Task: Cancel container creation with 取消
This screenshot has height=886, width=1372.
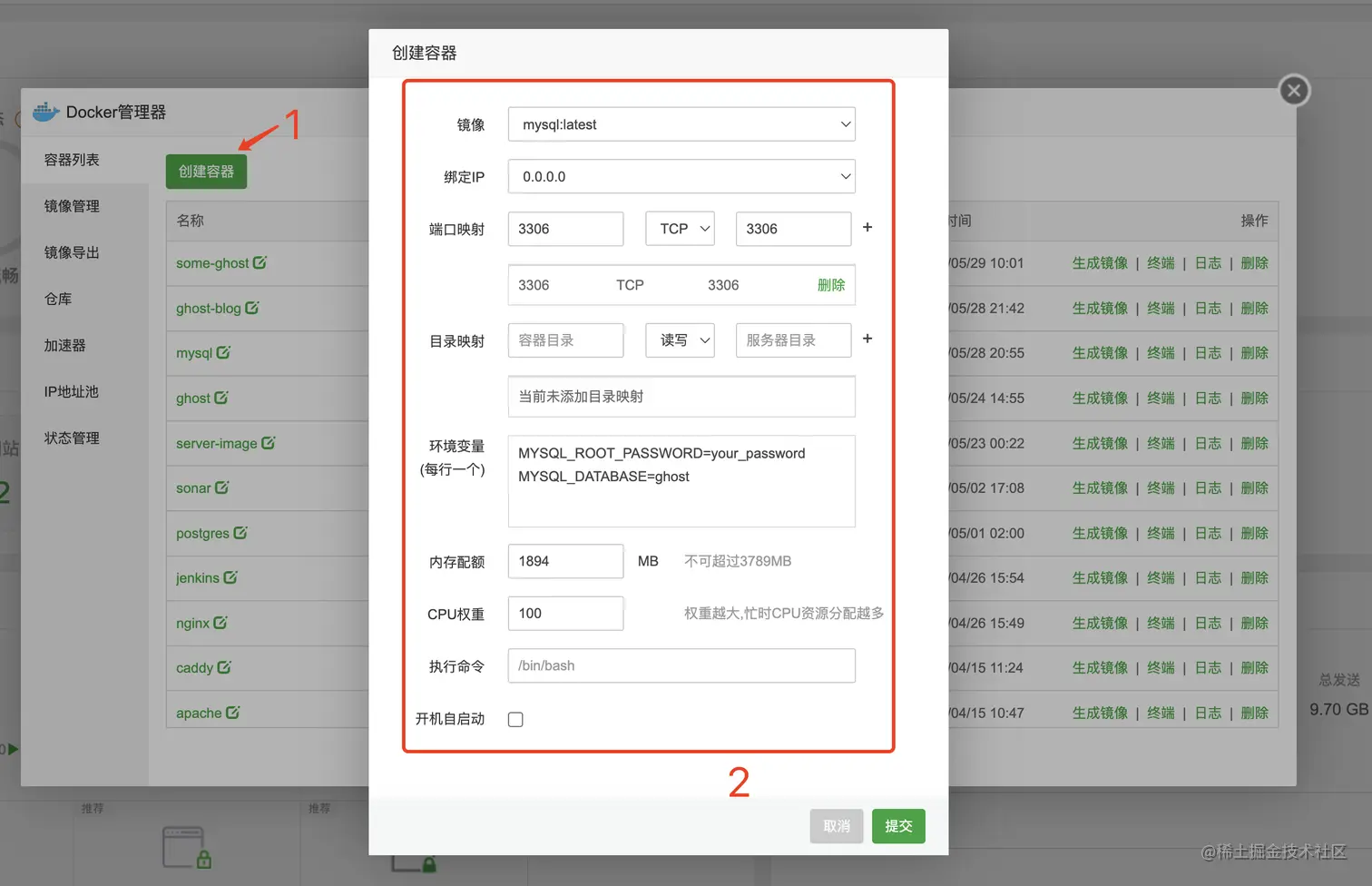Action: pyautogui.click(x=837, y=826)
